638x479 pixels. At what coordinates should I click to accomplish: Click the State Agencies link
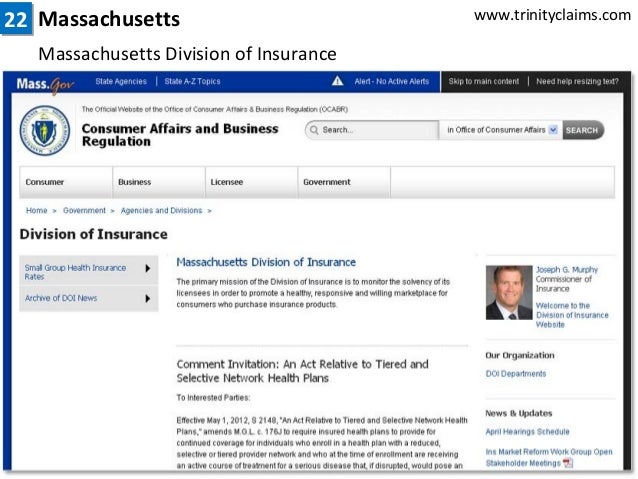[x=121, y=81]
